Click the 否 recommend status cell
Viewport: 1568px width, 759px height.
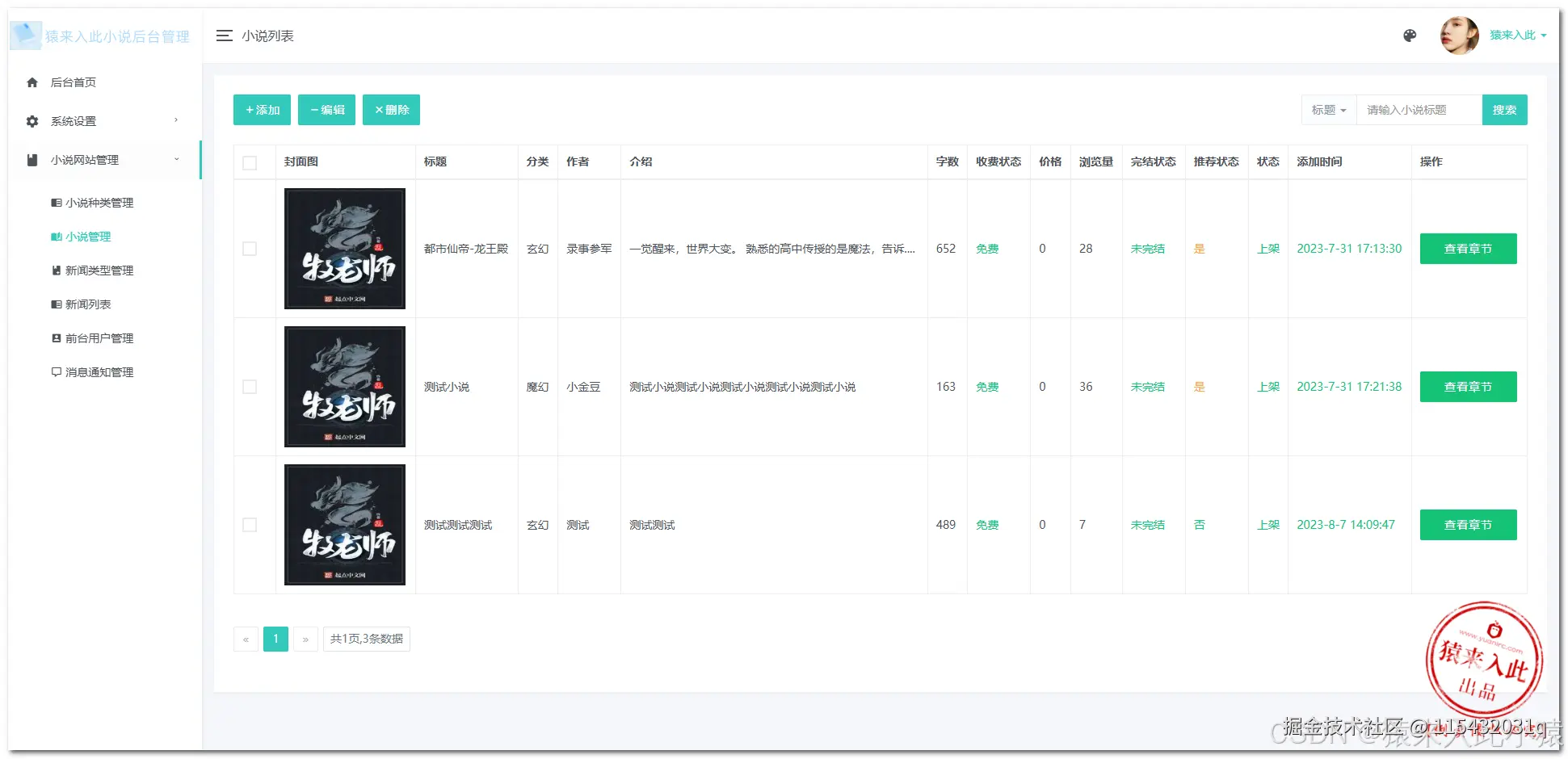1200,525
